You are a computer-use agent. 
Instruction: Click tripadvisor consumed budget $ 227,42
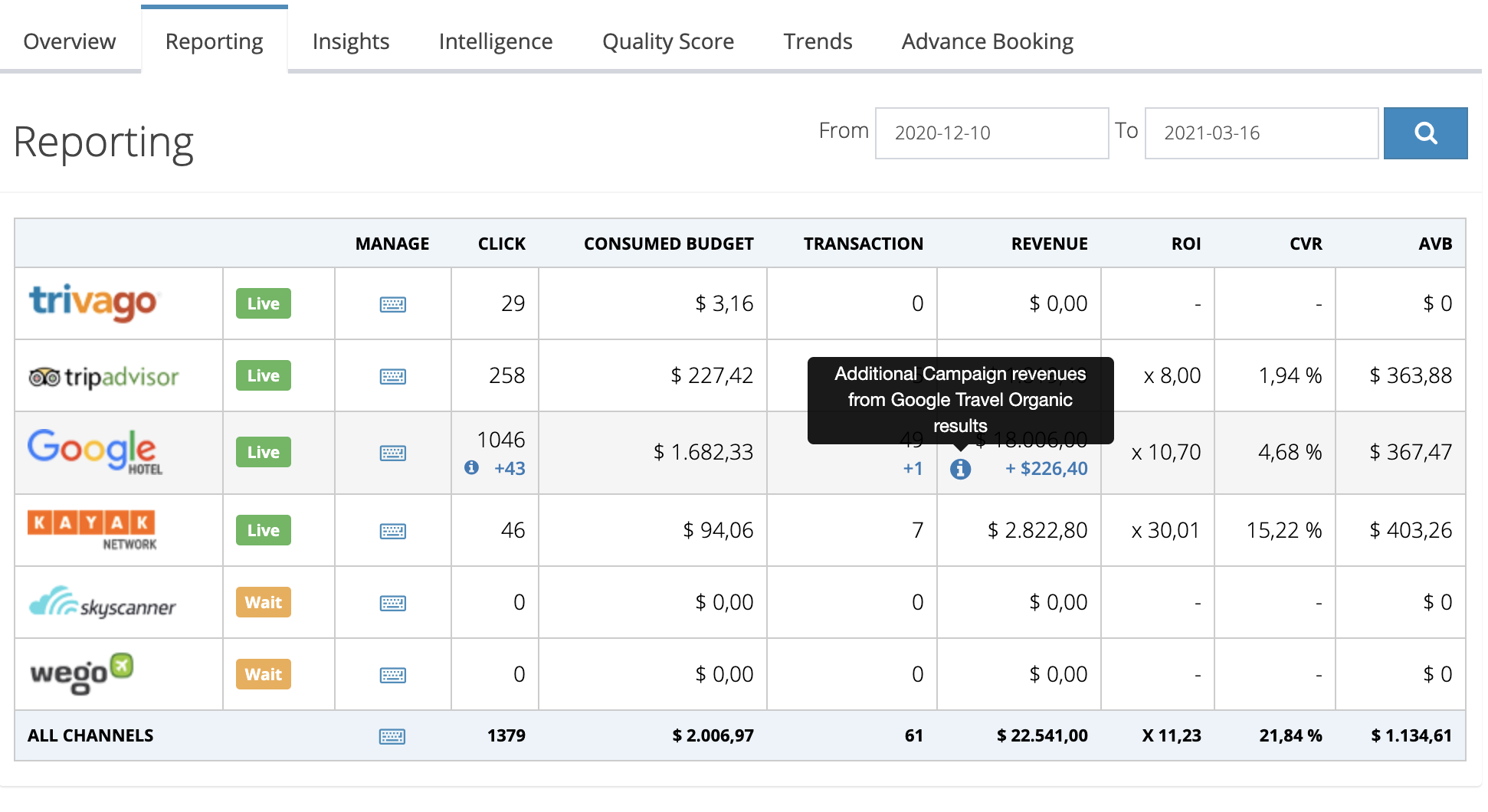[x=712, y=375]
